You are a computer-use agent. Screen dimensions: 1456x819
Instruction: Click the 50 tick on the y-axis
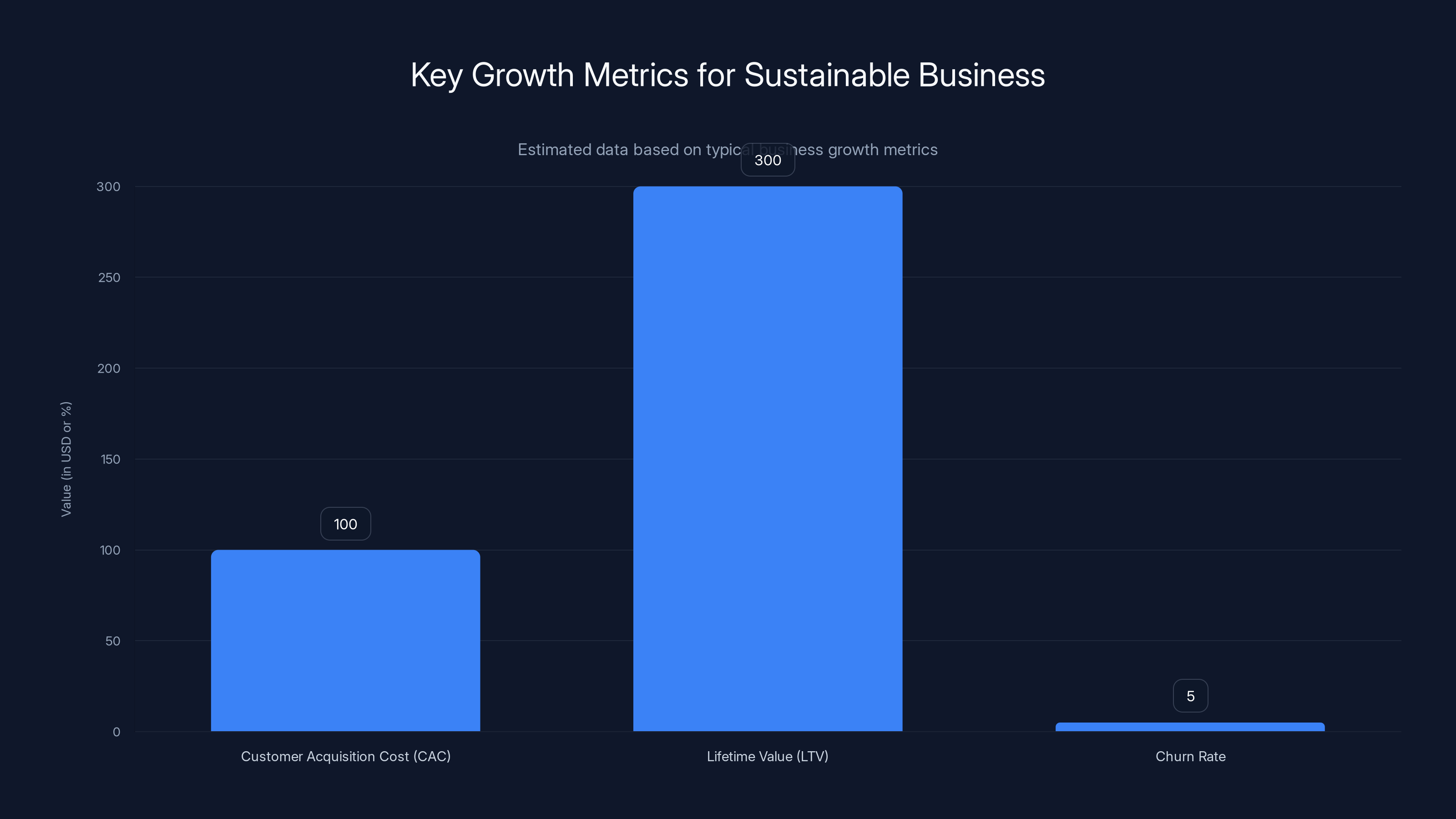114,641
